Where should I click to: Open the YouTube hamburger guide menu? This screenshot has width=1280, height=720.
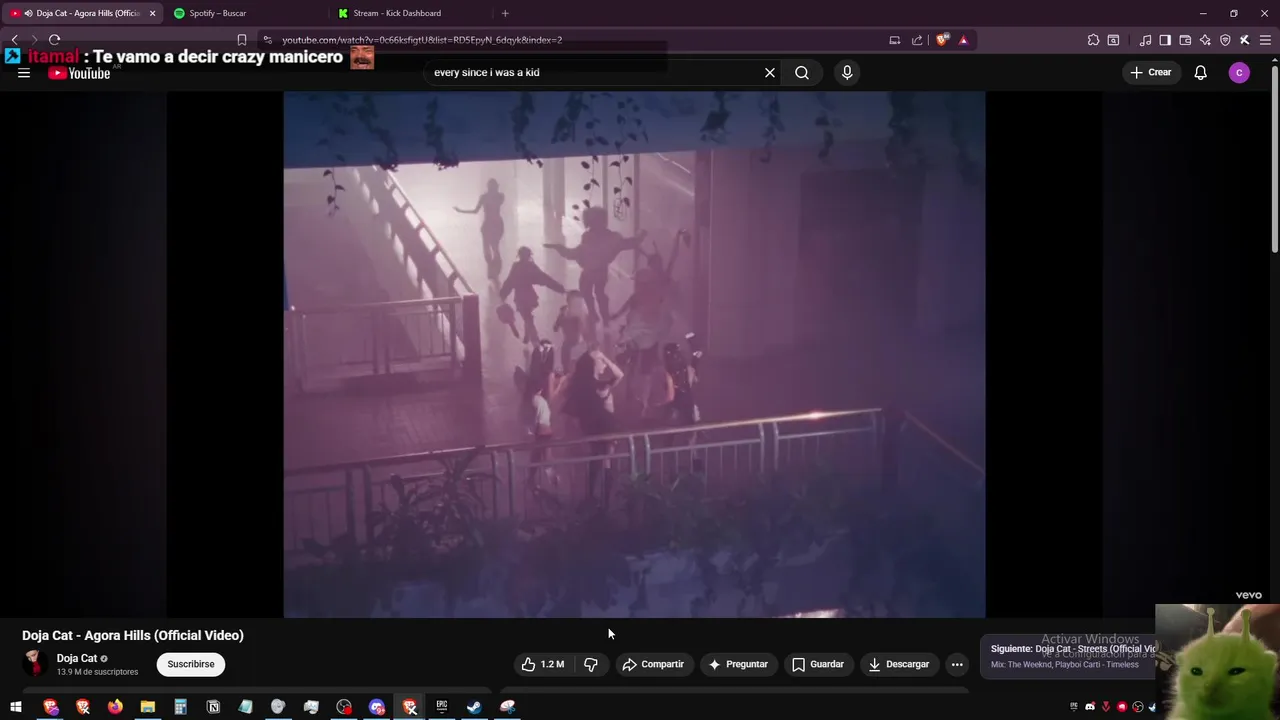pos(24,73)
